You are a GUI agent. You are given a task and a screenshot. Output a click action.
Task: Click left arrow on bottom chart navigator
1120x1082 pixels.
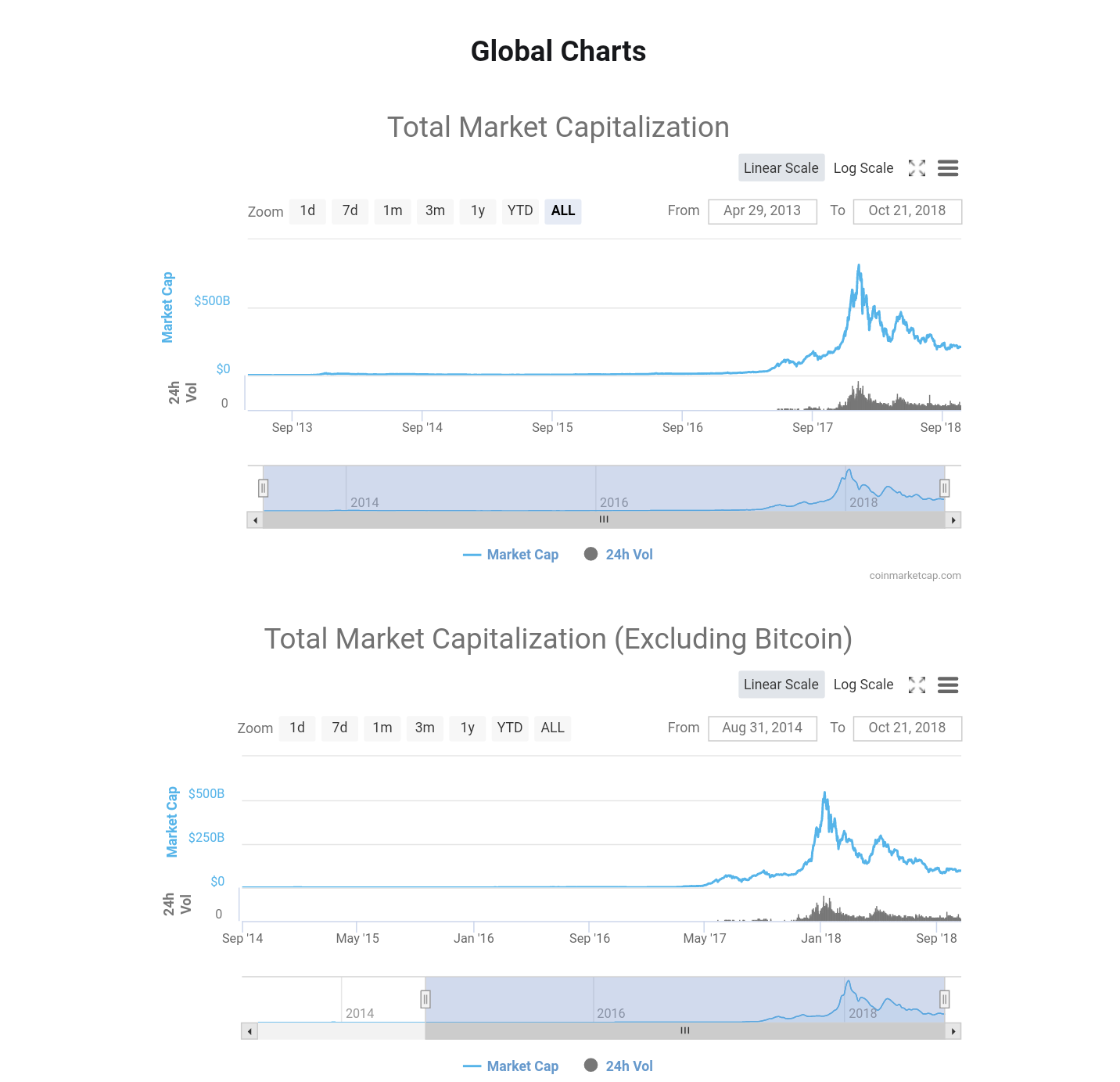point(249,1031)
